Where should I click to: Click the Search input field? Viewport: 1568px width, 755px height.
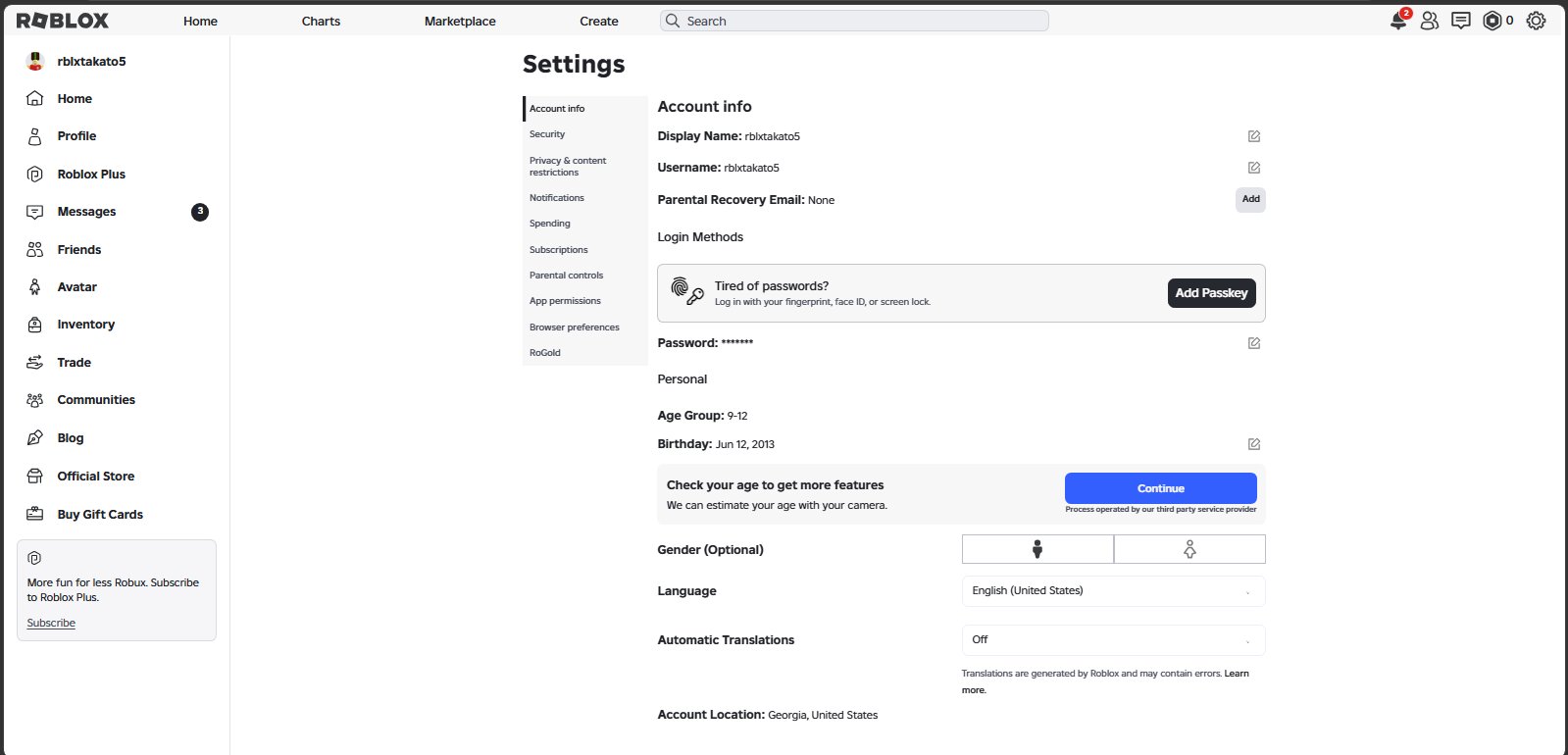point(854,21)
